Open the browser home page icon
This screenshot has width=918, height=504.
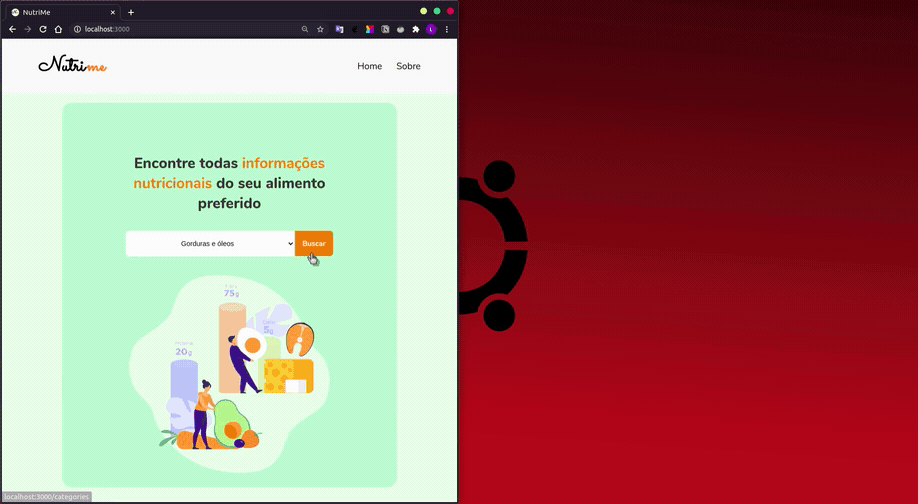click(x=58, y=29)
